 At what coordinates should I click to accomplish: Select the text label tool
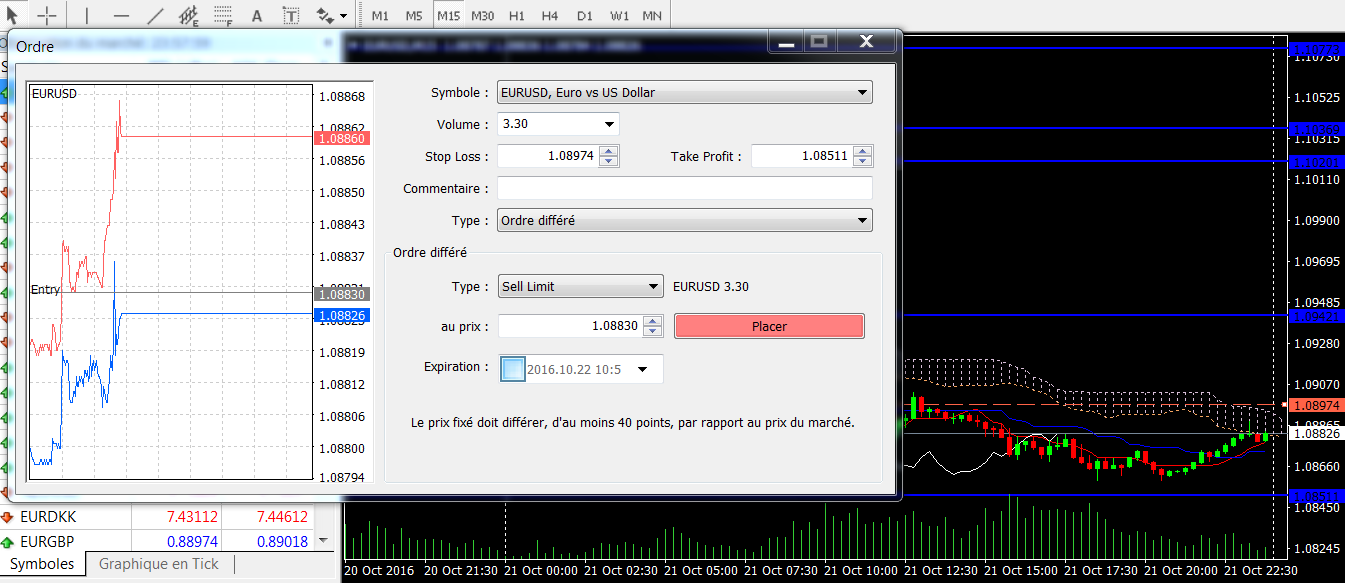pyautogui.click(x=291, y=15)
